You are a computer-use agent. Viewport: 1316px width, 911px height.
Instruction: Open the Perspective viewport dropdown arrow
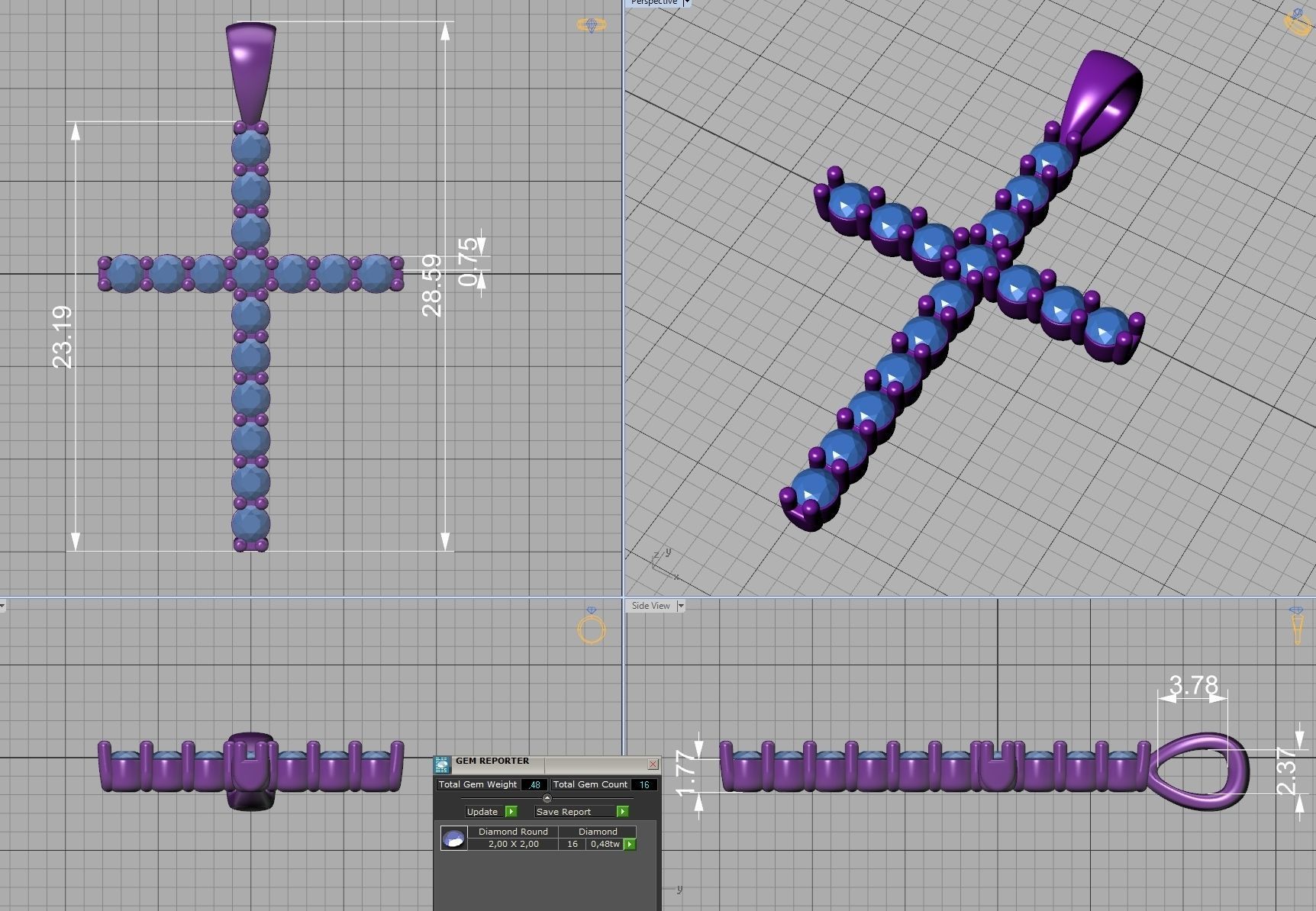click(x=686, y=3)
